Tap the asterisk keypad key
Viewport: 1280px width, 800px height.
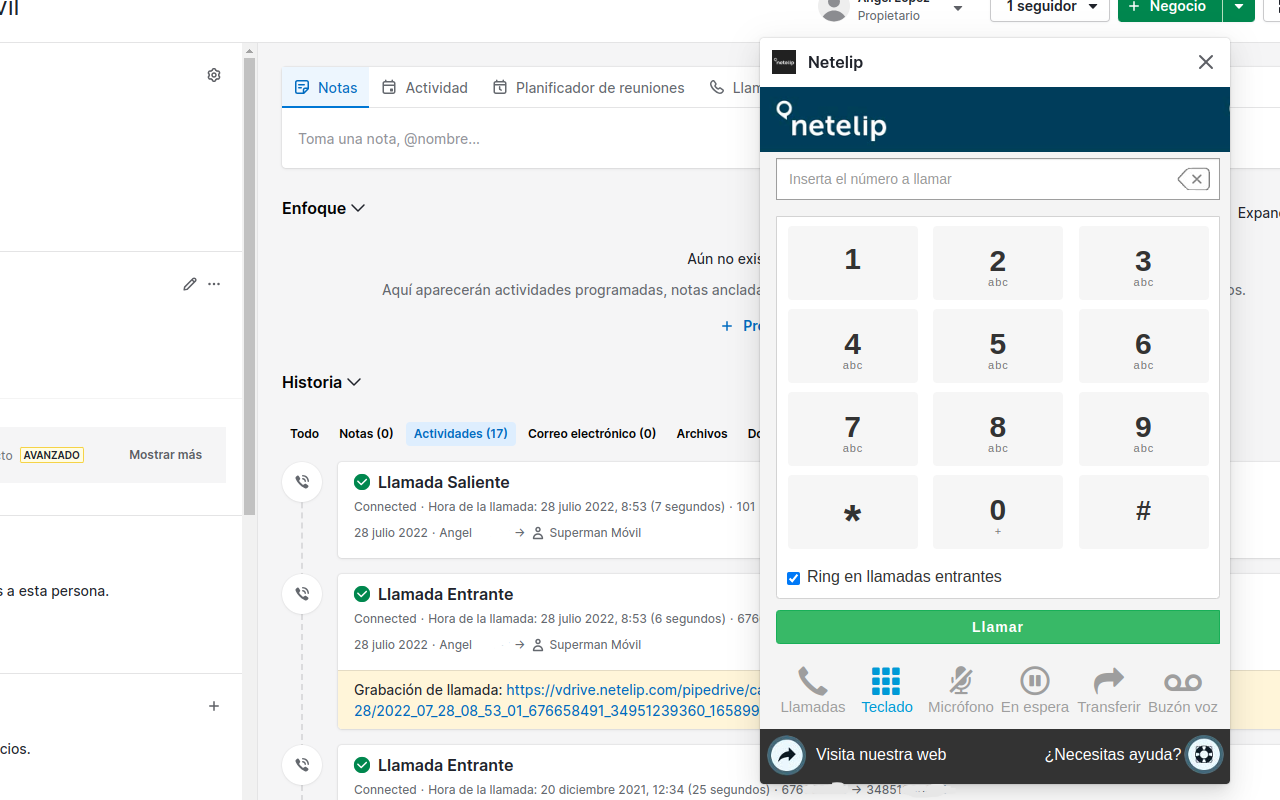coord(853,512)
